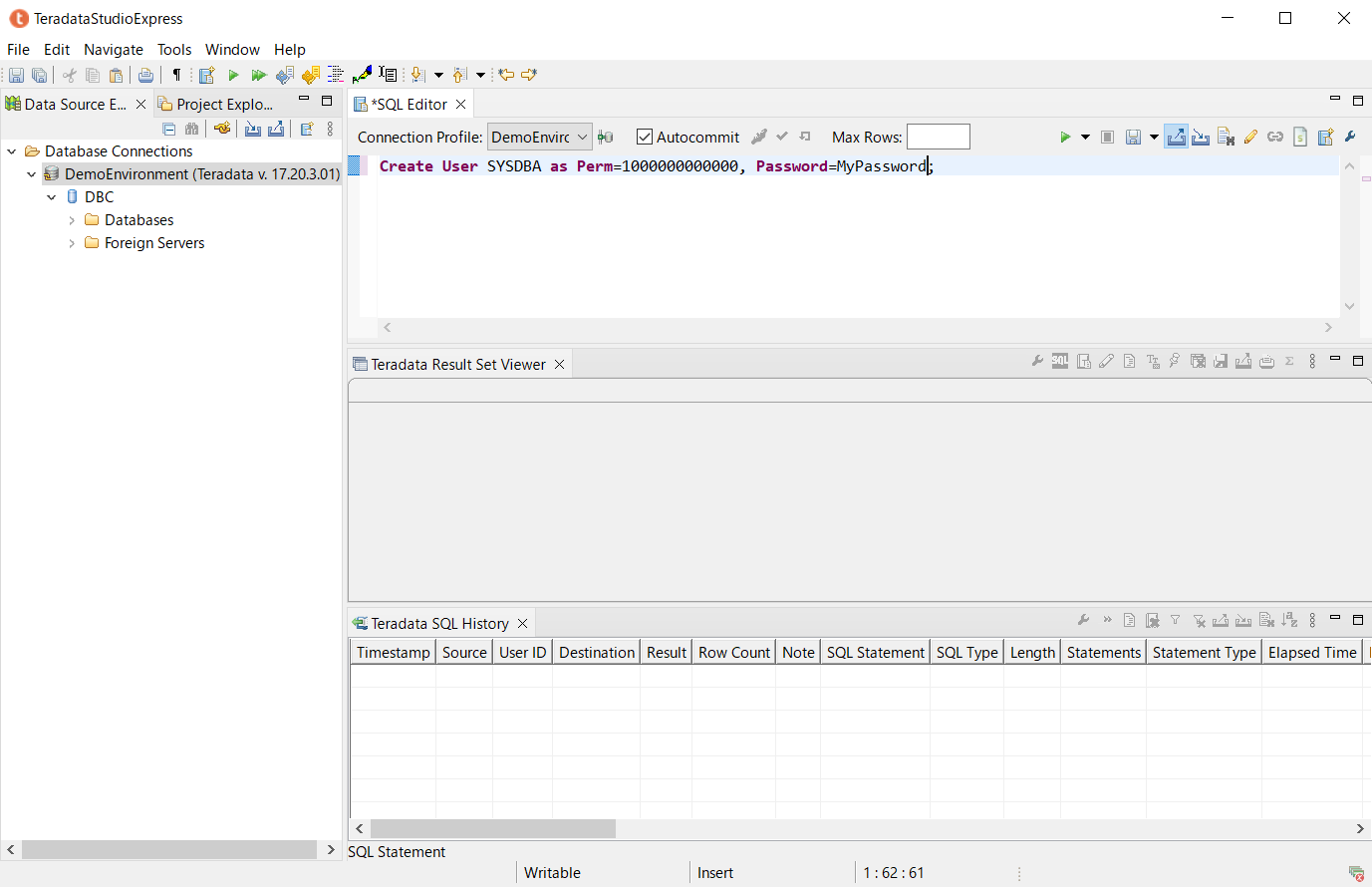This screenshot has width=1372, height=887.
Task: Save the SQL file using the disk icon
Action: click(1135, 137)
